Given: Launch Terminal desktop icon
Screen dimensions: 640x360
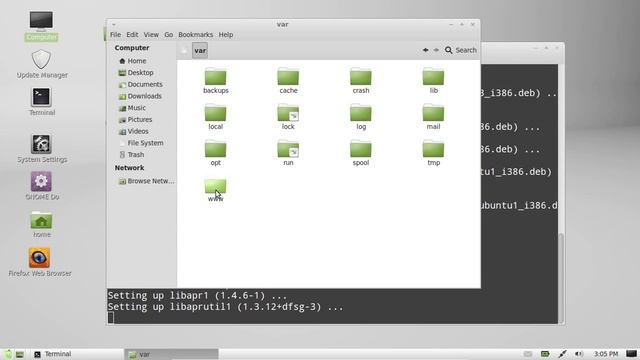Looking at the screenshot, I should (42, 102).
